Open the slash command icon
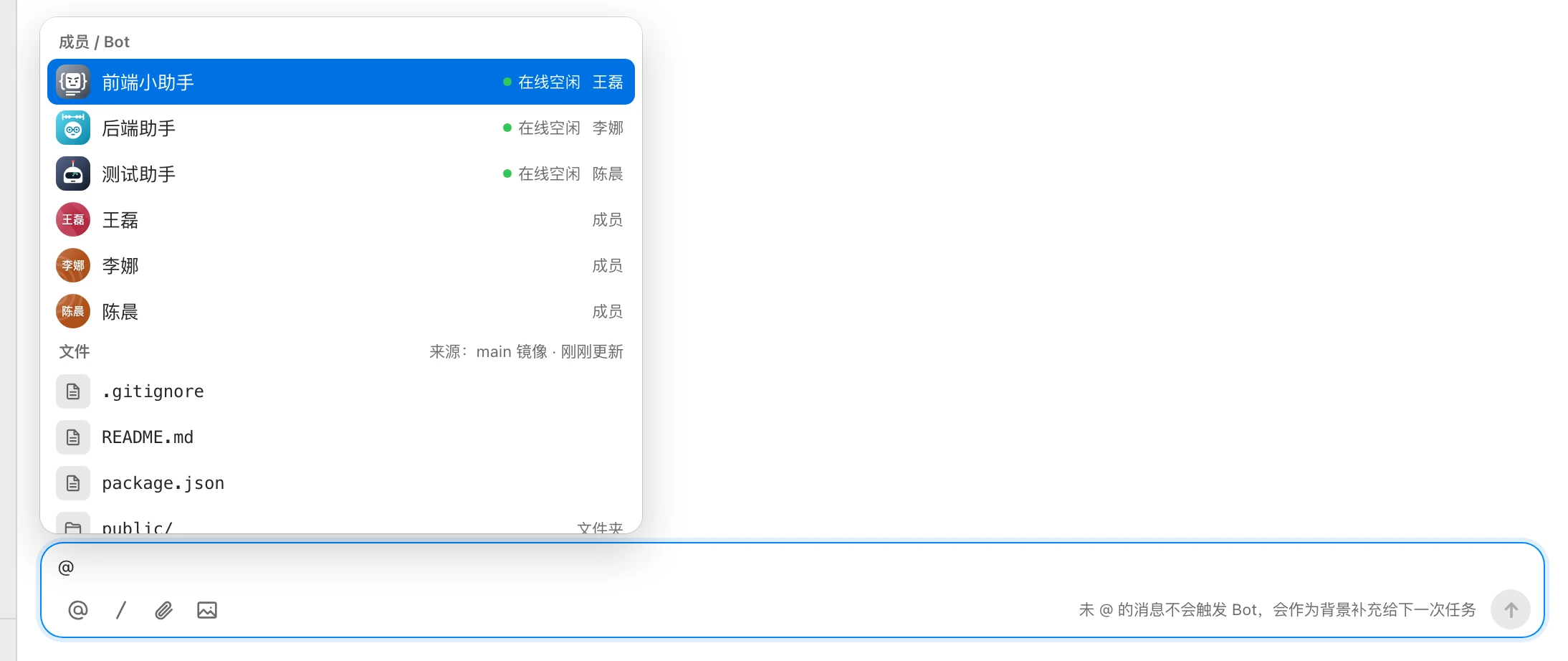 pyautogui.click(x=121, y=610)
